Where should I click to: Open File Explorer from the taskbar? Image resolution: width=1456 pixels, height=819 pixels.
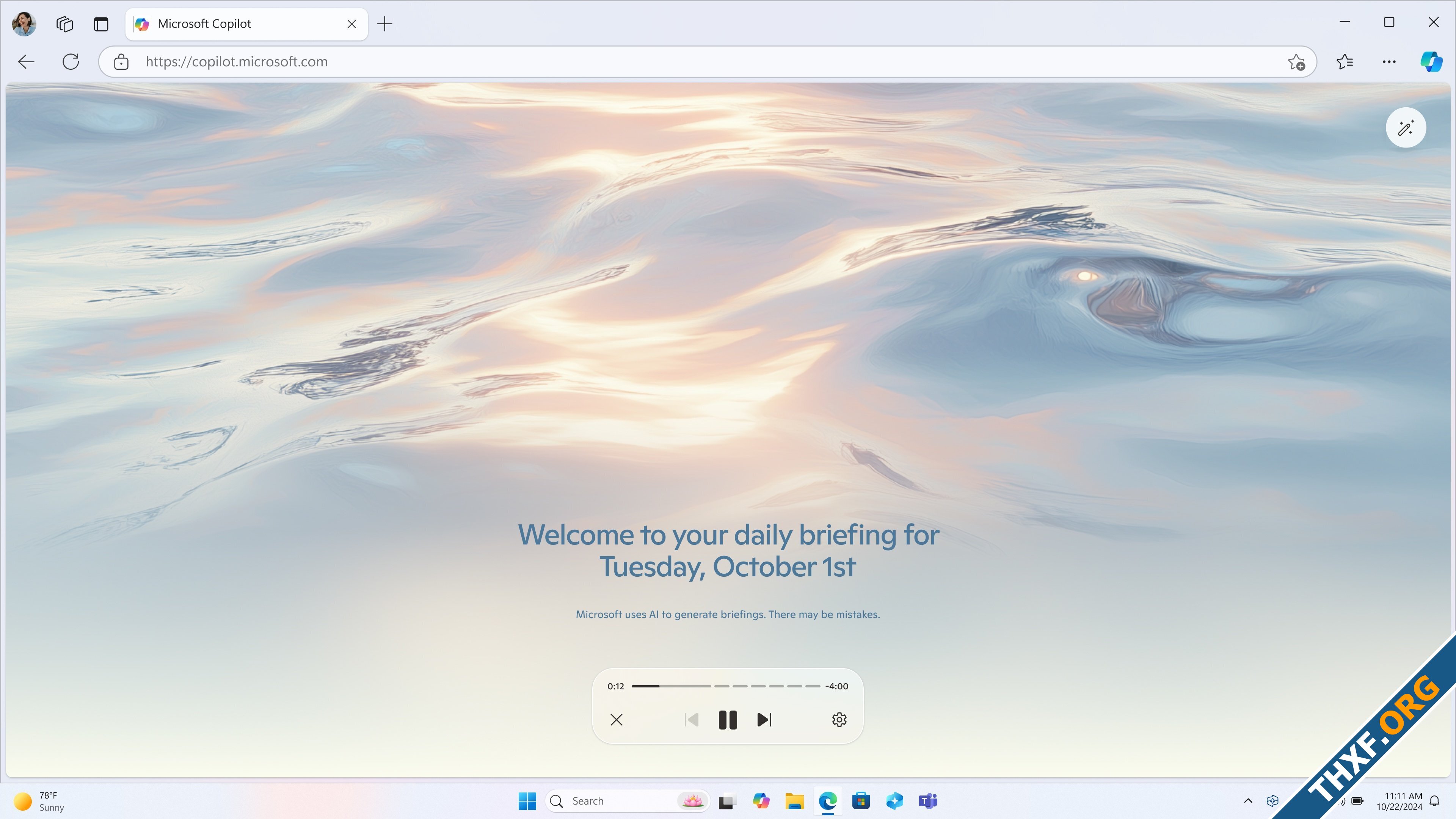click(x=795, y=801)
